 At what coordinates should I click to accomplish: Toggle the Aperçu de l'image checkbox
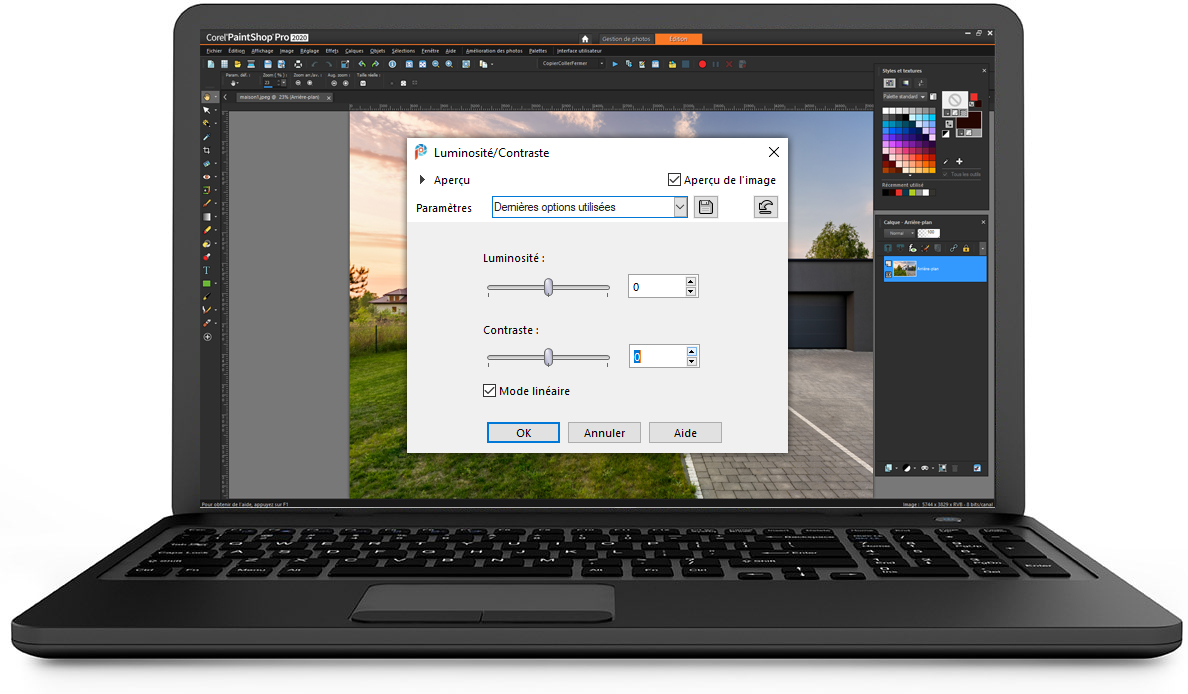pos(675,180)
